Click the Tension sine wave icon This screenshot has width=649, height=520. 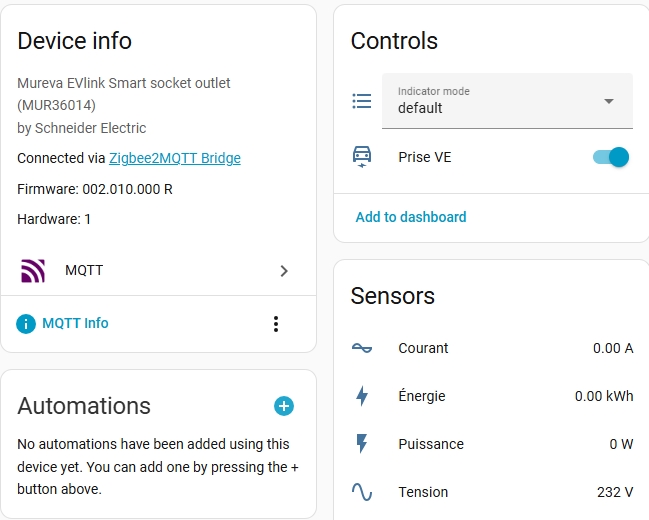click(362, 492)
